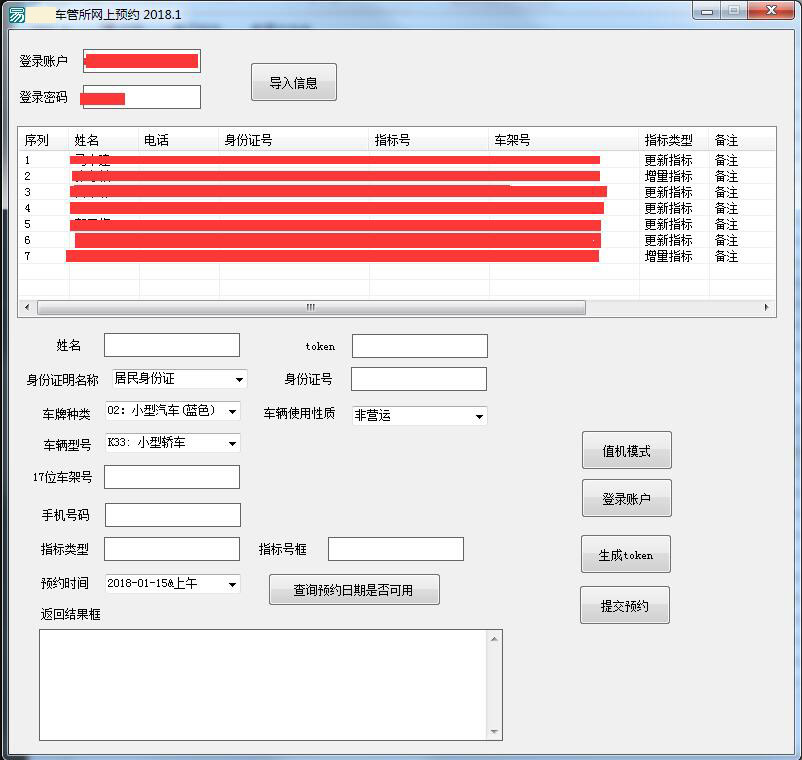Click the horizontal scrollbar of the table
Screen dimensions: 802x760
(x=310, y=308)
